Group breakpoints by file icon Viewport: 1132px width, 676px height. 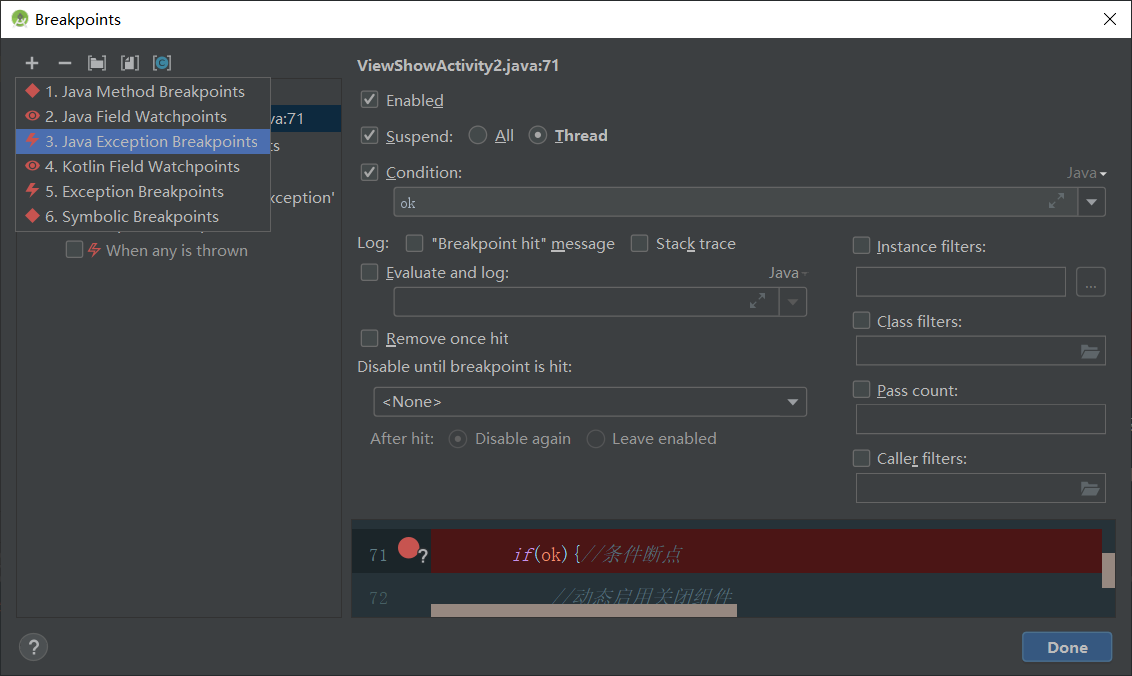coord(130,63)
